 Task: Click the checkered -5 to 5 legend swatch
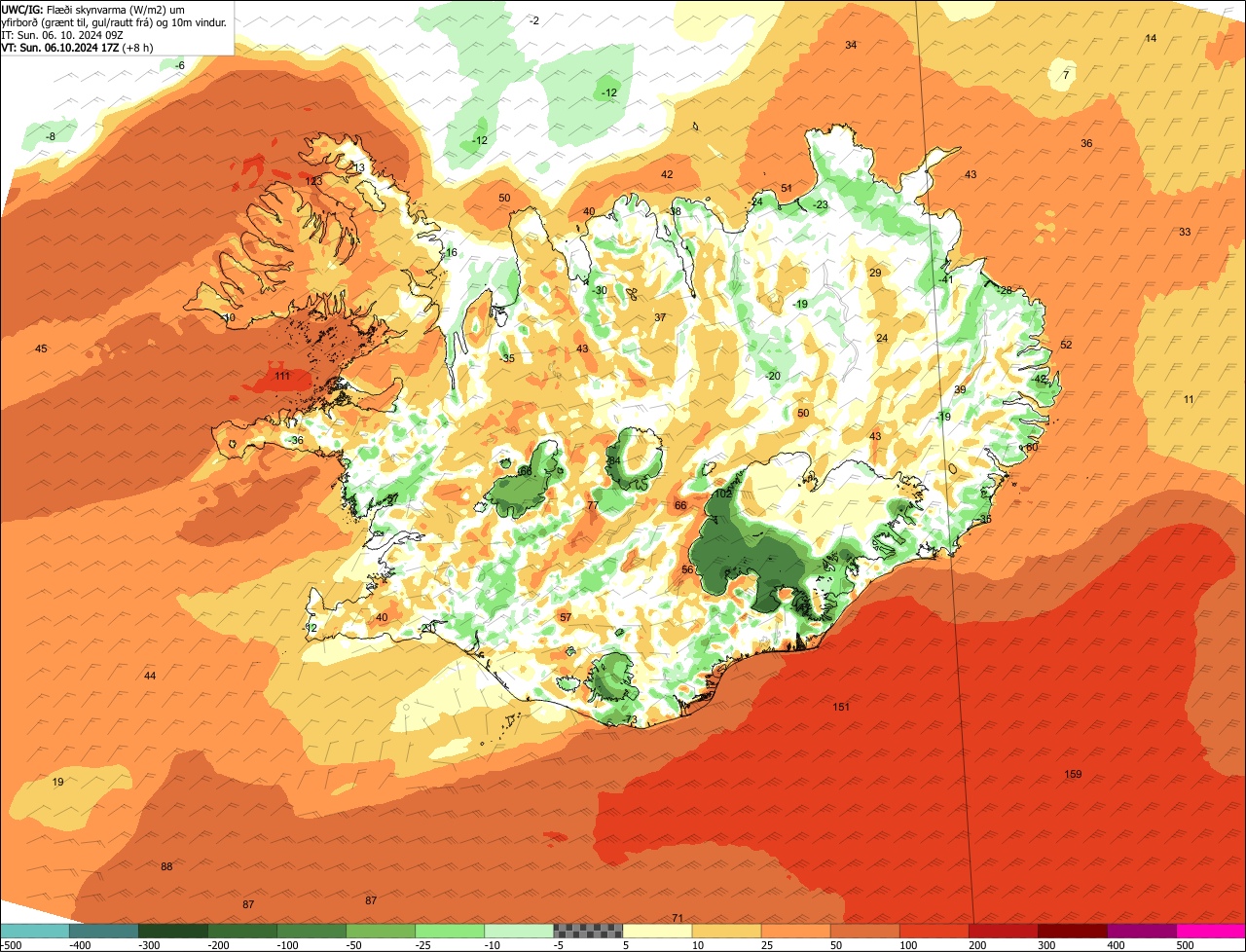[x=588, y=931]
